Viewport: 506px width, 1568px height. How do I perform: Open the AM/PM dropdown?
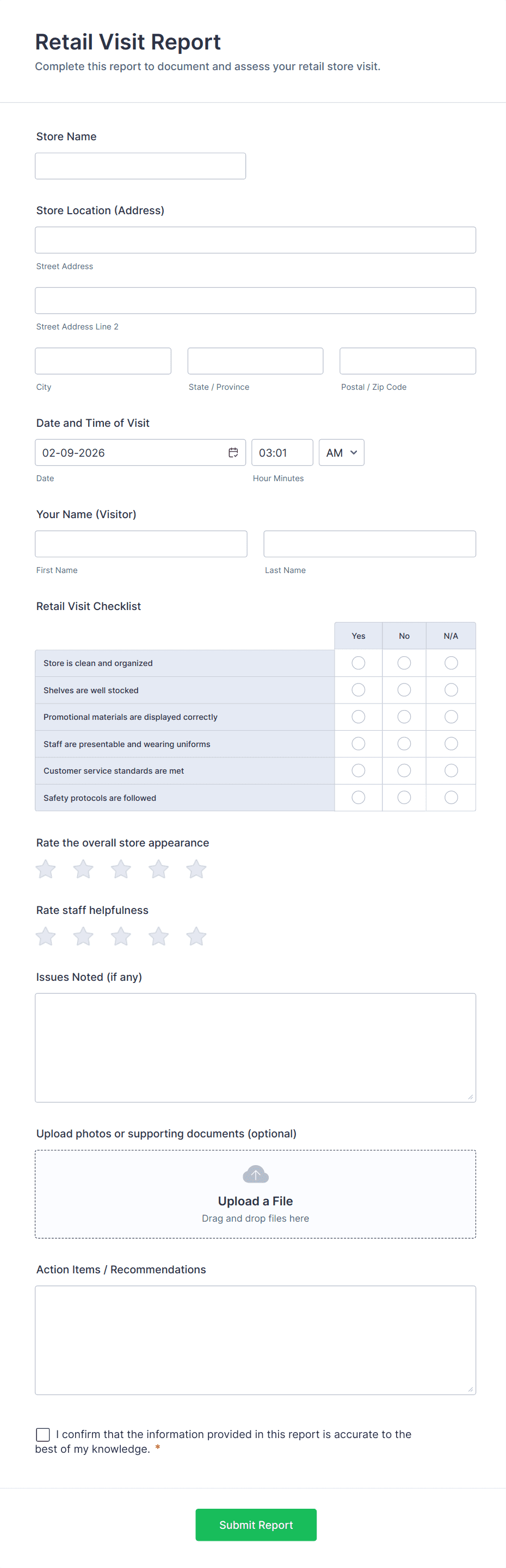tap(341, 452)
